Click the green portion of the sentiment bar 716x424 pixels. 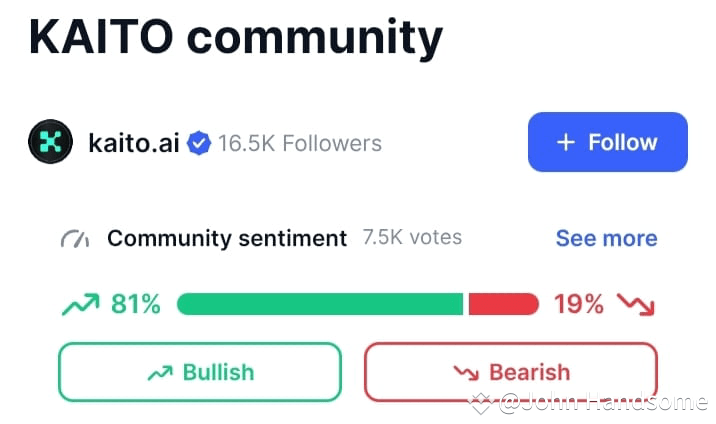(x=320, y=304)
